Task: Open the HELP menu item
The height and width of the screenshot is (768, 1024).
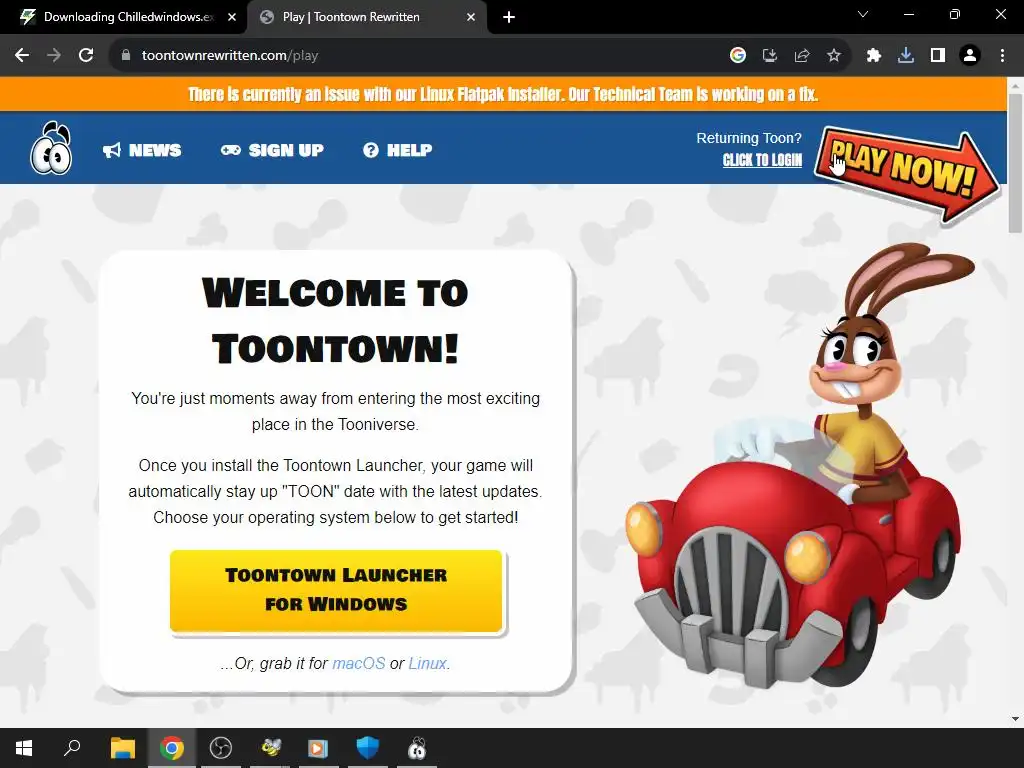Action: coord(398,150)
